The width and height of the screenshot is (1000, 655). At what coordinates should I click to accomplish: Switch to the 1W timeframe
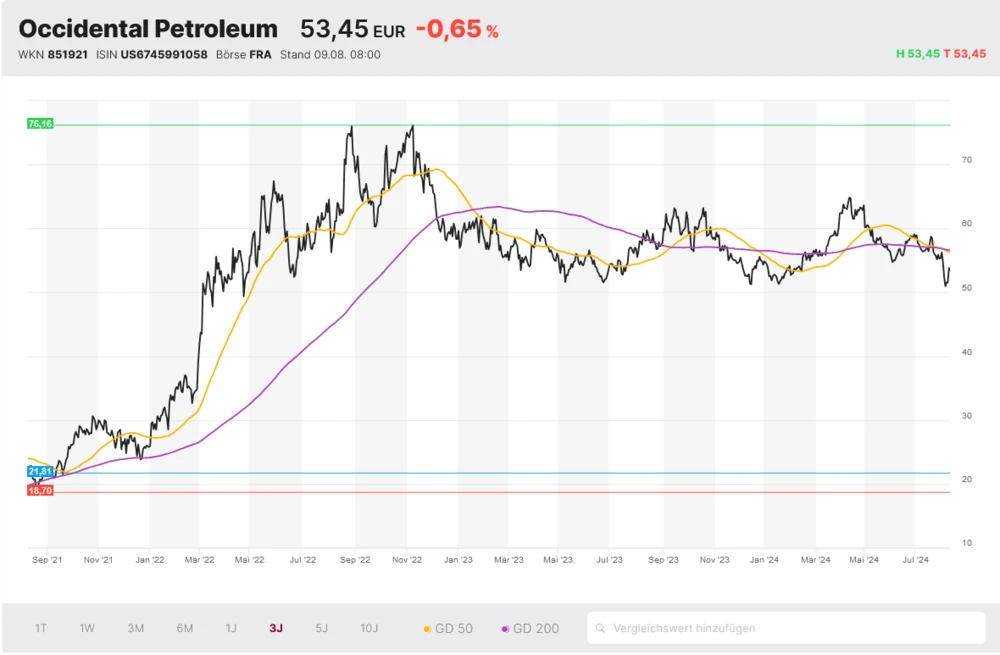[x=87, y=628]
